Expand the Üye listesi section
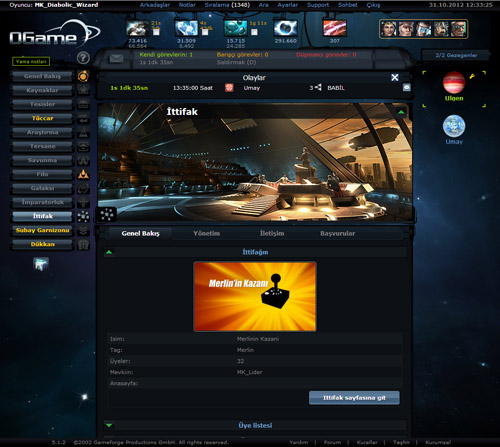 (109, 425)
